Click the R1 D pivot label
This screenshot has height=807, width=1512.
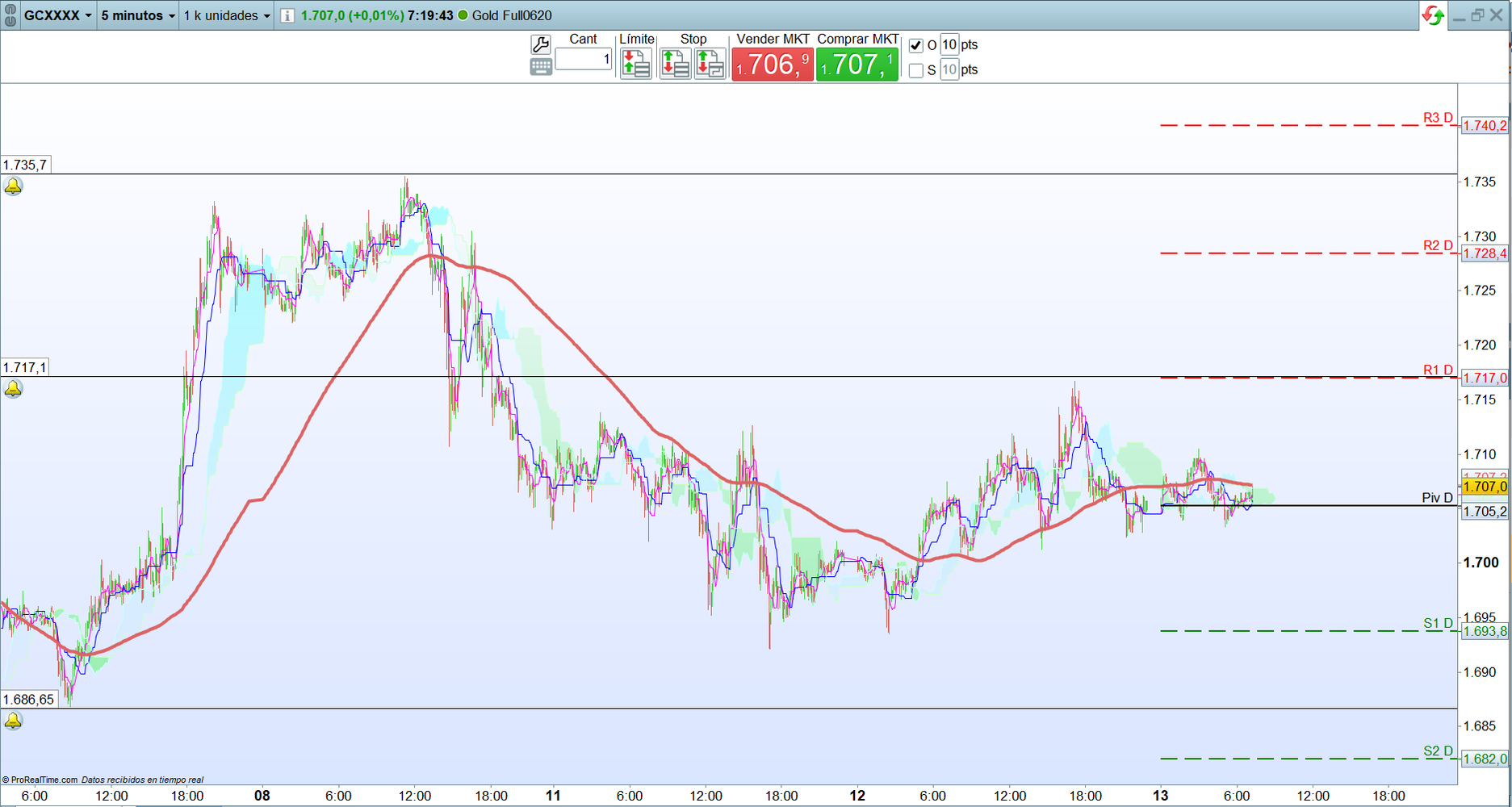coord(1438,370)
